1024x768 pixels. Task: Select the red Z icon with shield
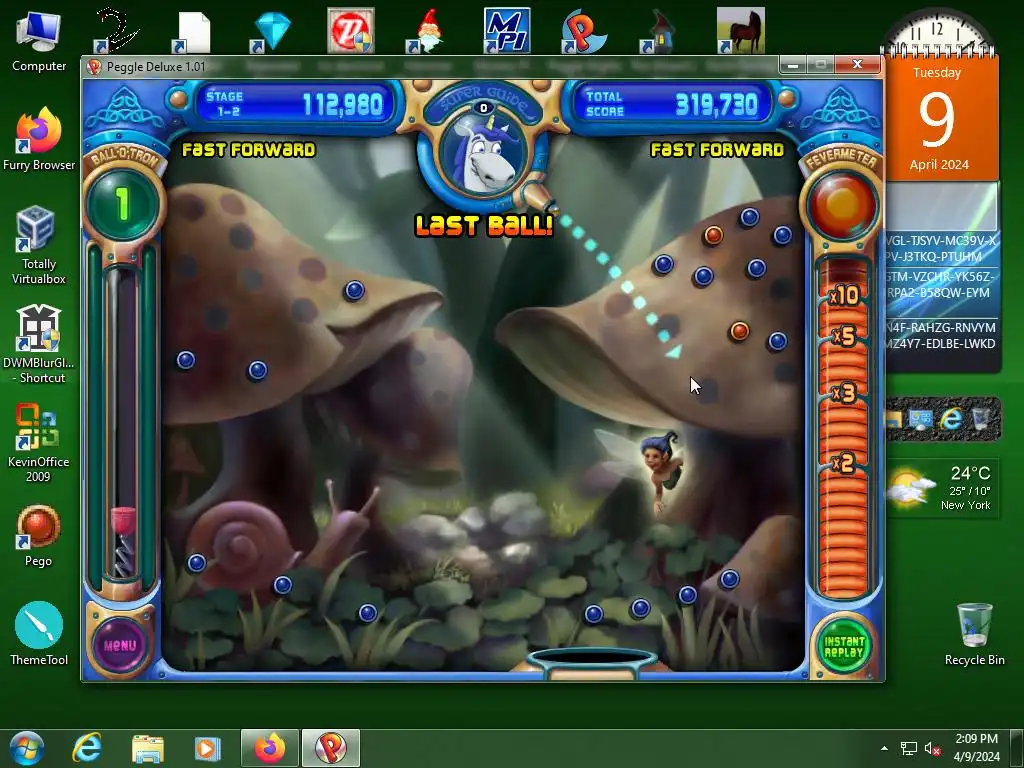click(350, 31)
